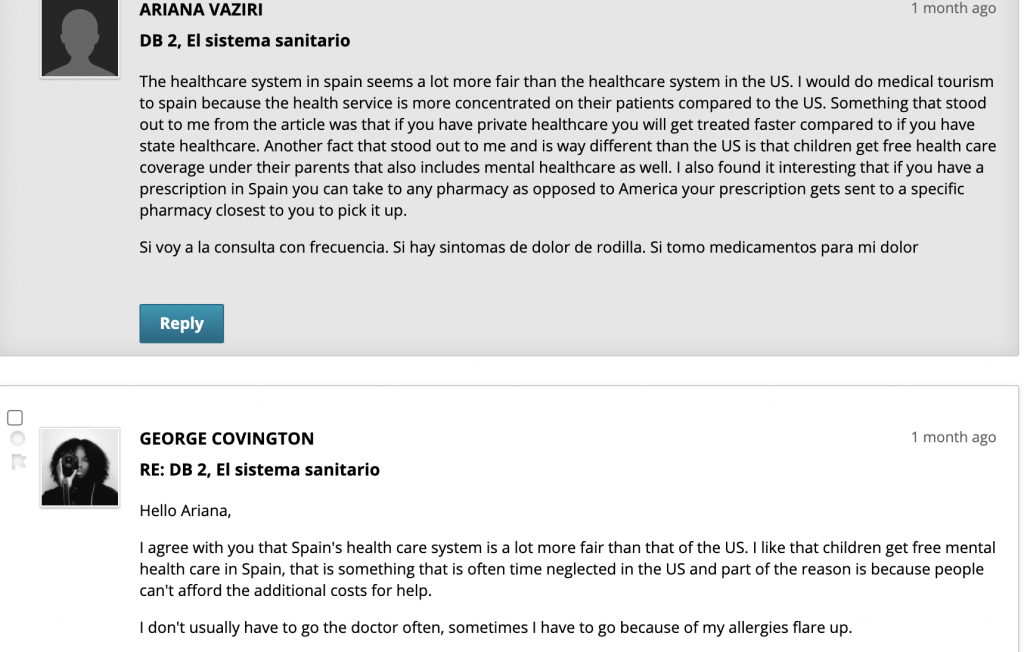The image size is (1024, 652).
Task: Reply to Ariana Vaziri's post
Action: (x=182, y=323)
